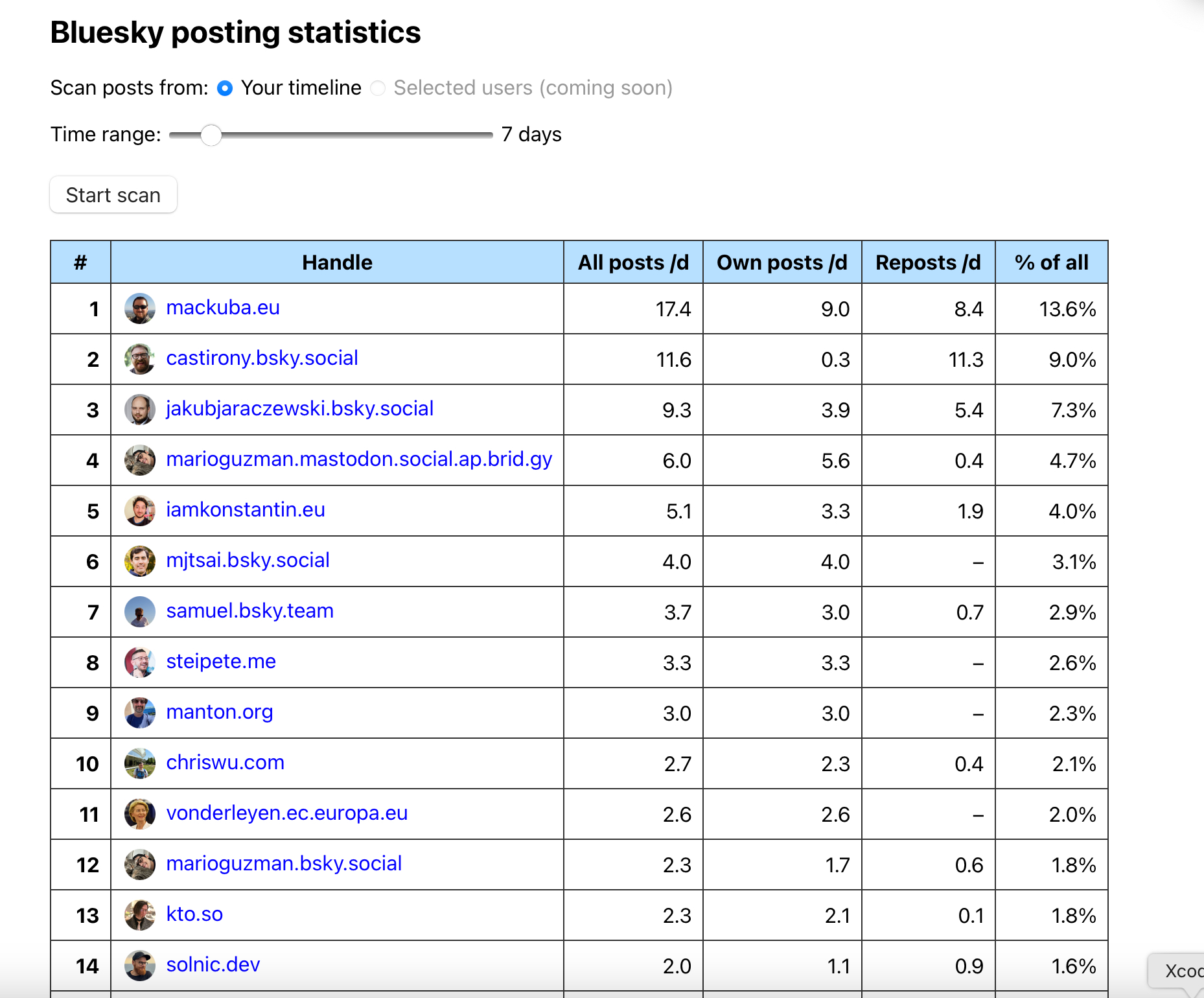Select the 'Your timeline' radio button

click(x=225, y=88)
